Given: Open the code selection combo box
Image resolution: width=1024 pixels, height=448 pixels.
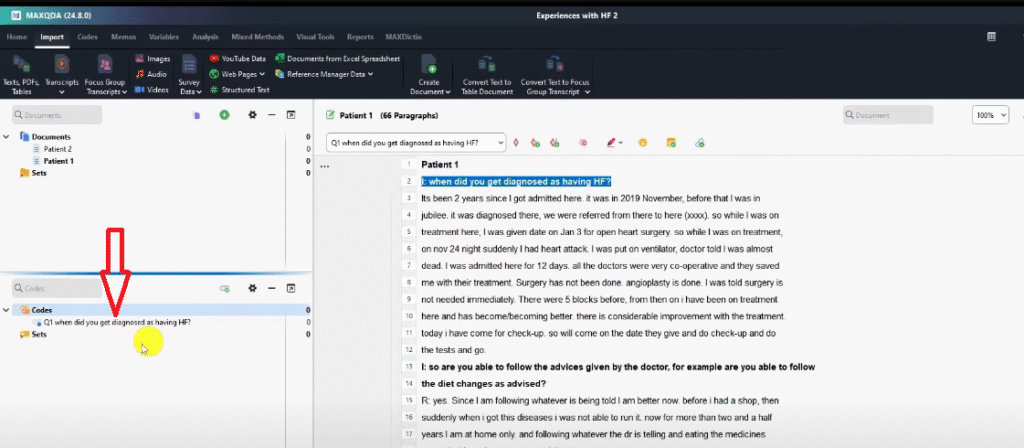Looking at the screenshot, I should pos(416,142).
